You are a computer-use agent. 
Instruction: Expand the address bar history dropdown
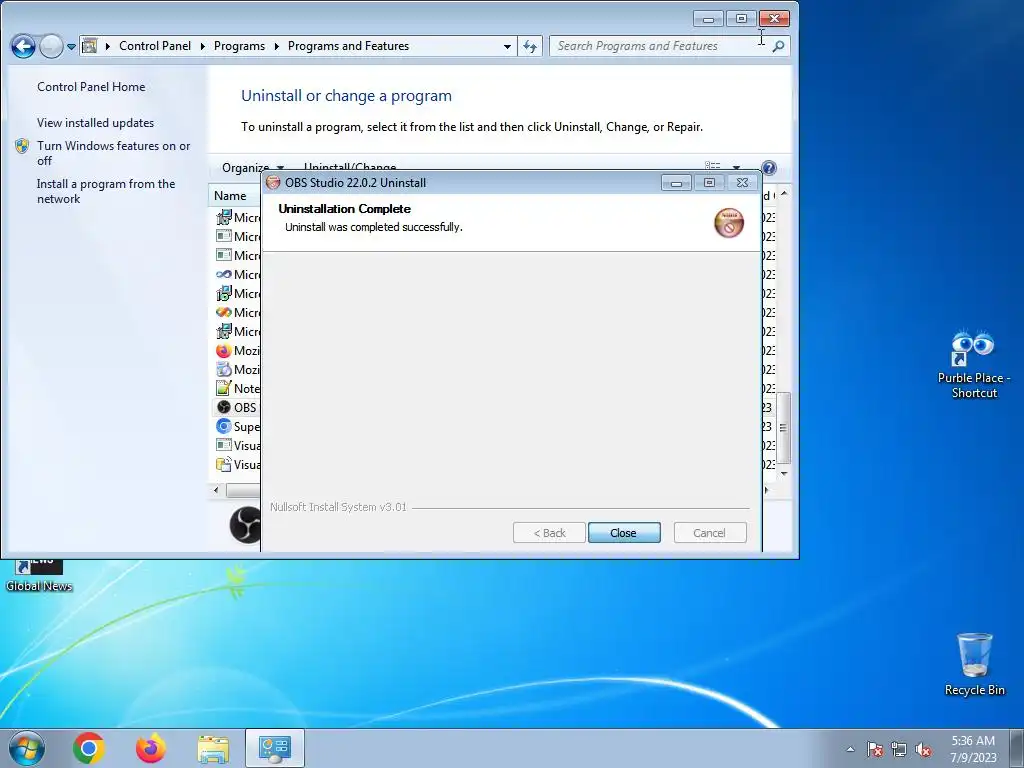click(x=507, y=46)
